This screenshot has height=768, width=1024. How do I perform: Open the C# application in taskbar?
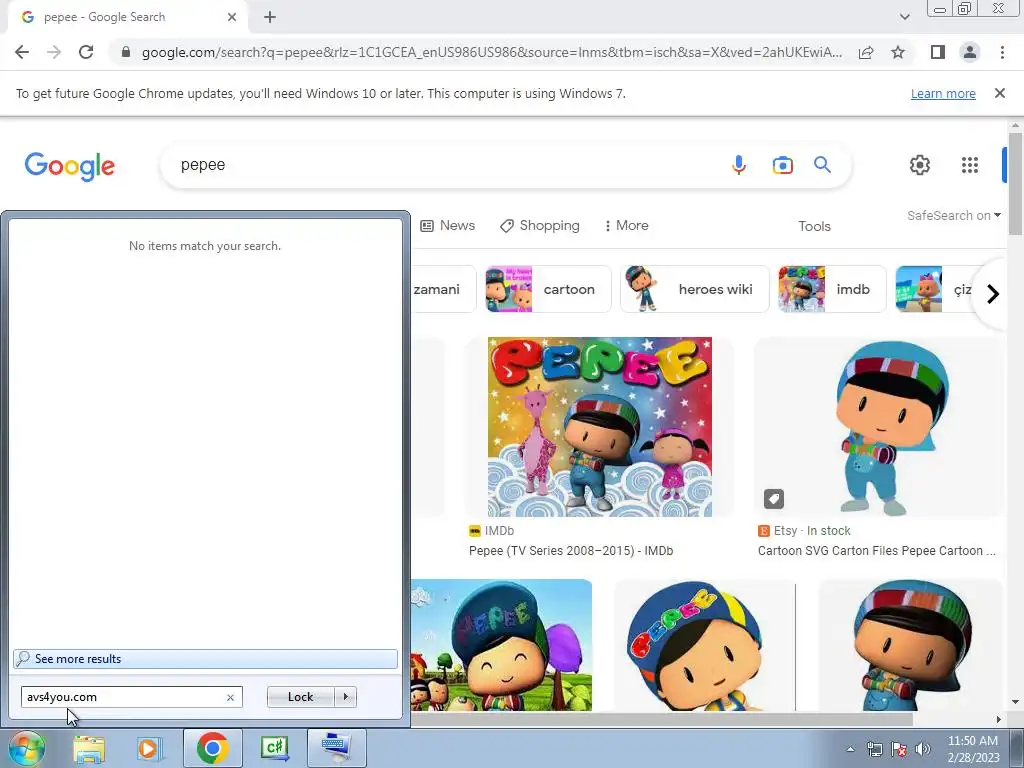pyautogui.click(x=274, y=748)
